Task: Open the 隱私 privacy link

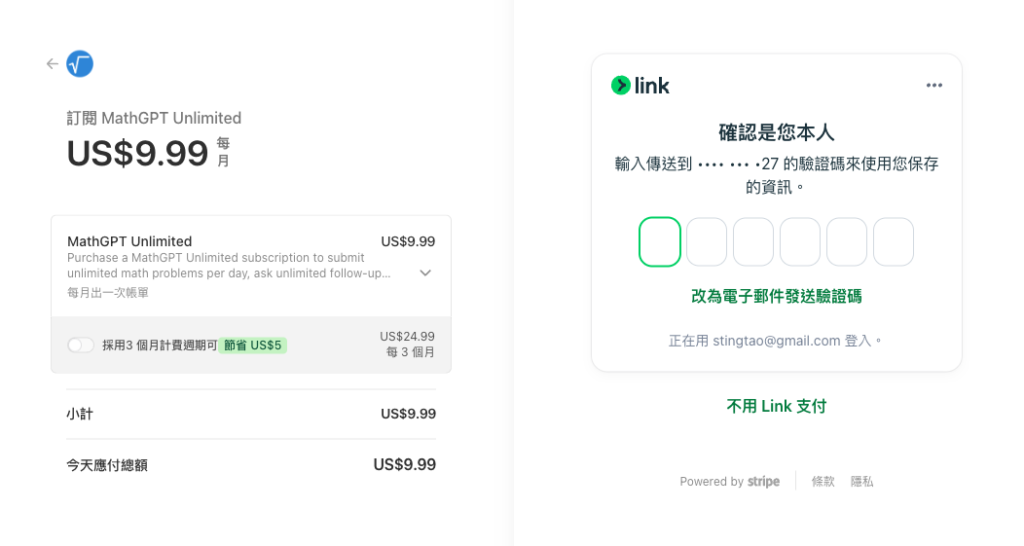Action: [861, 481]
